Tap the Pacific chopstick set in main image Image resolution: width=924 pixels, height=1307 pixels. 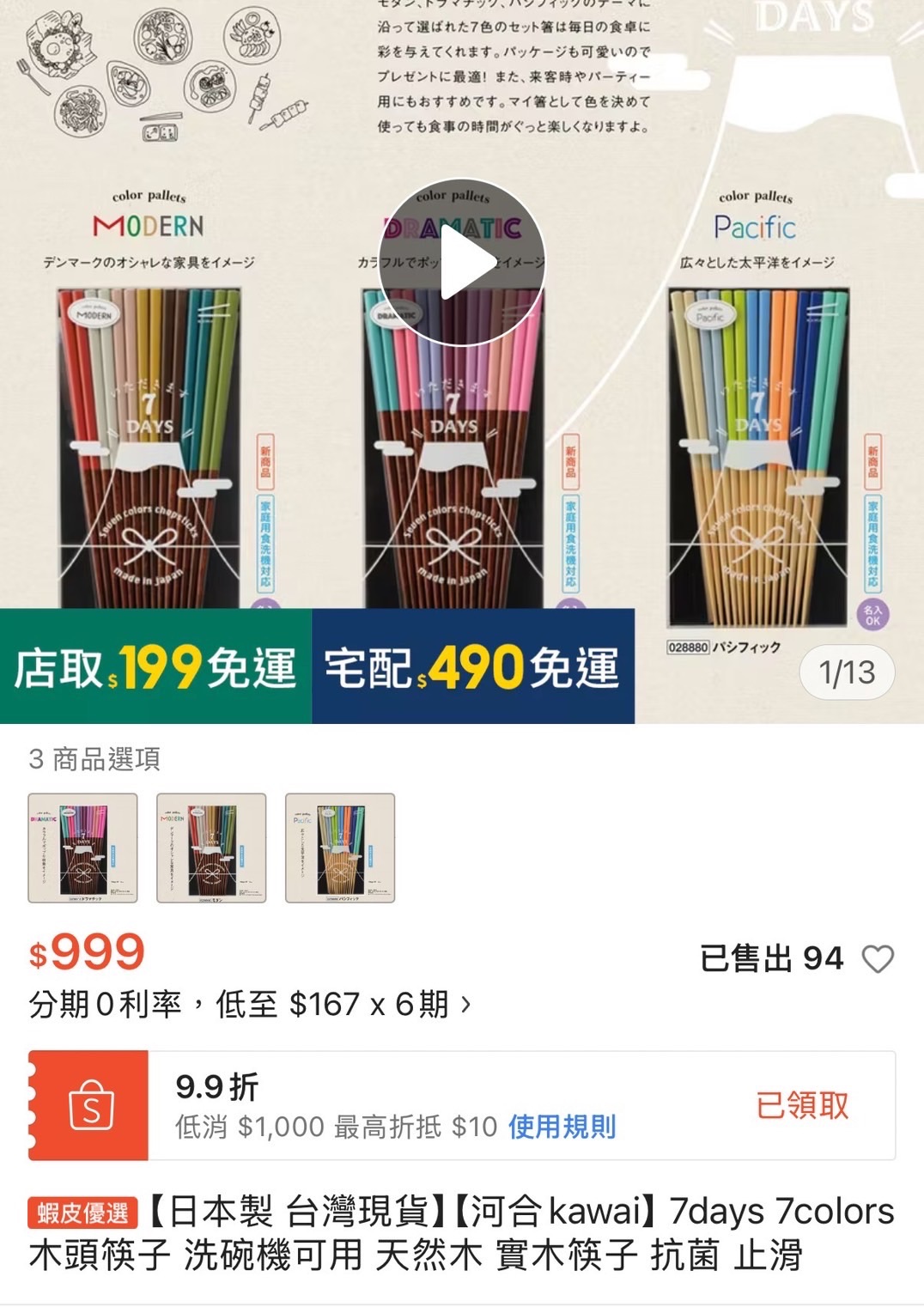point(757,455)
